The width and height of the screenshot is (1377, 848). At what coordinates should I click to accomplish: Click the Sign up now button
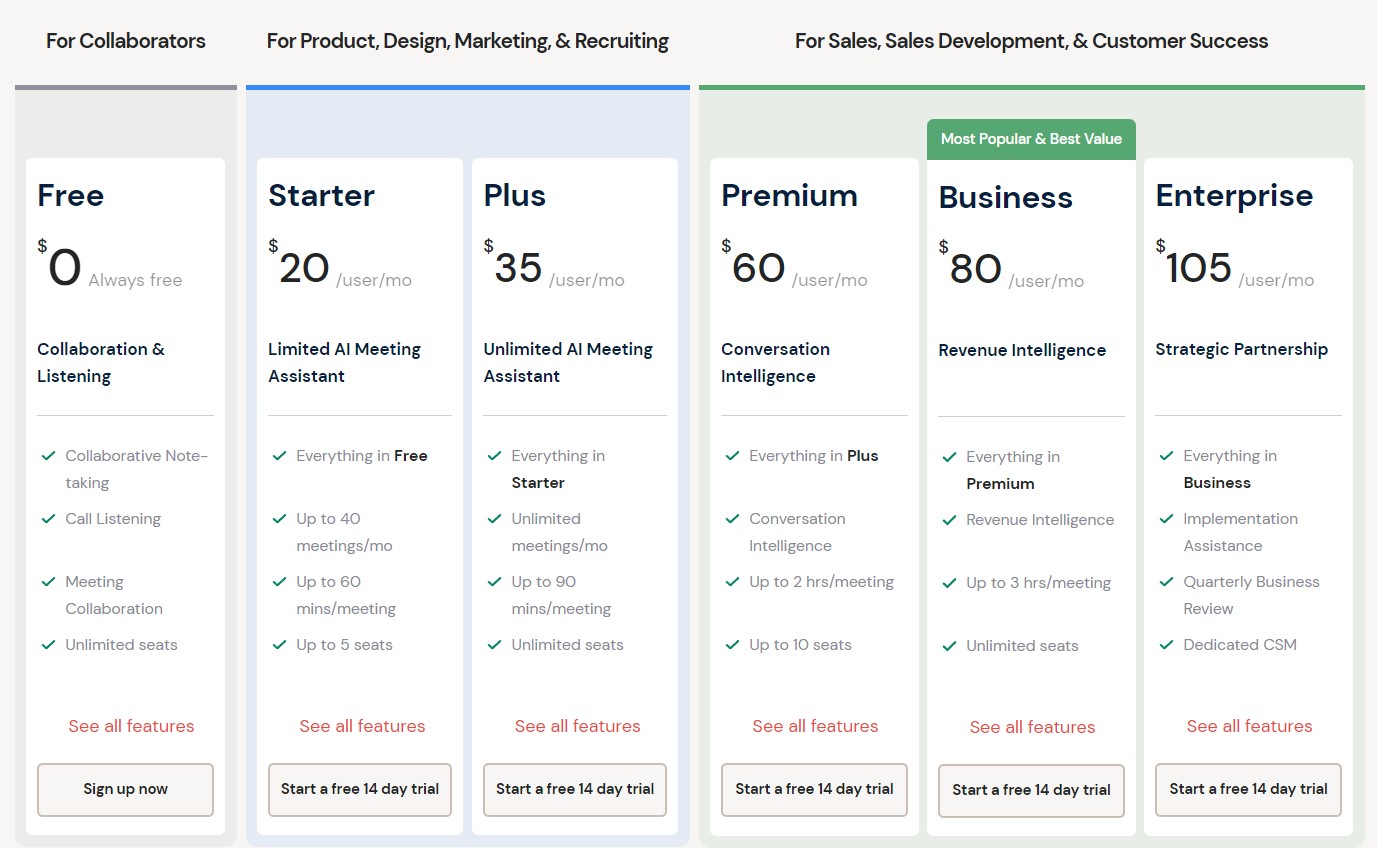tap(125, 789)
